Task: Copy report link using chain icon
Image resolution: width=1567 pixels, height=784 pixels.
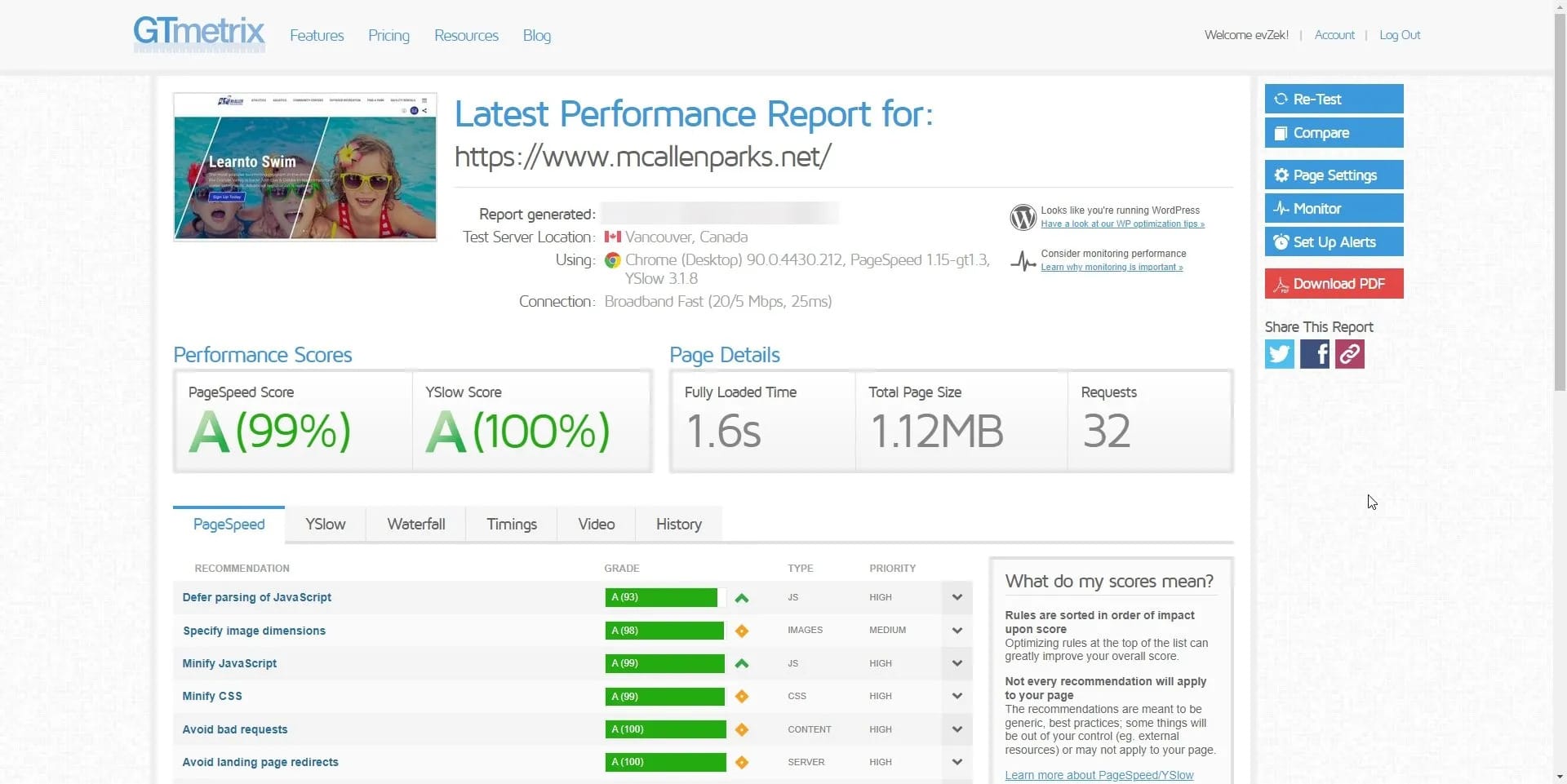Action: pos(1349,354)
